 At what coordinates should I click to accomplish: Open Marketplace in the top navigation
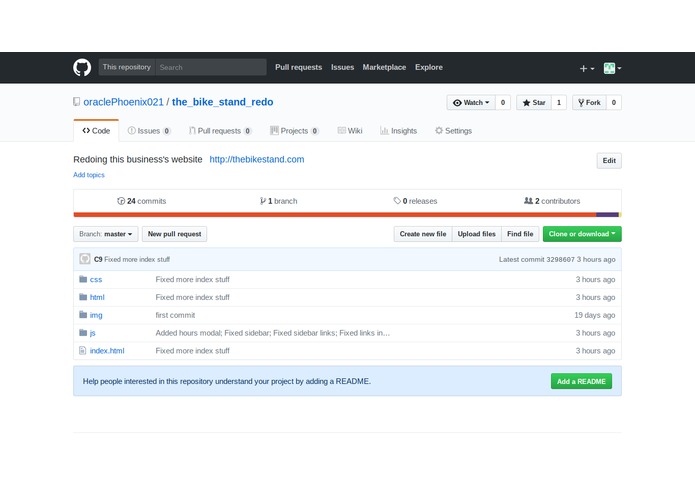click(x=384, y=67)
